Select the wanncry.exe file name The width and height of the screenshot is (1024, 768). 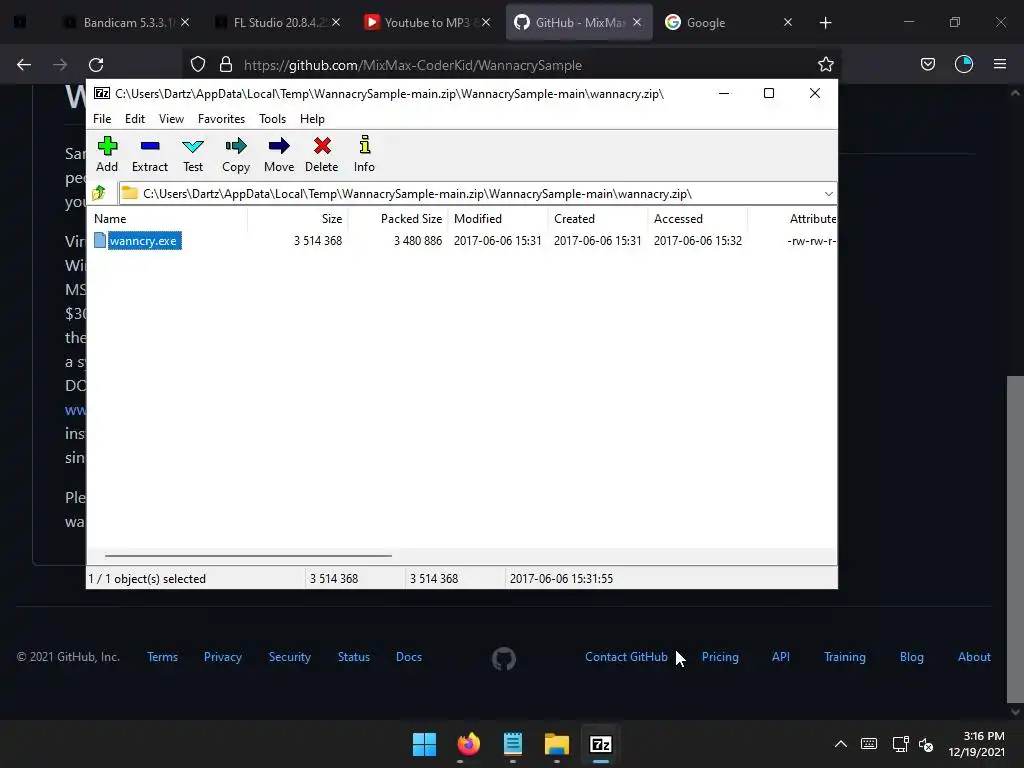pos(144,241)
